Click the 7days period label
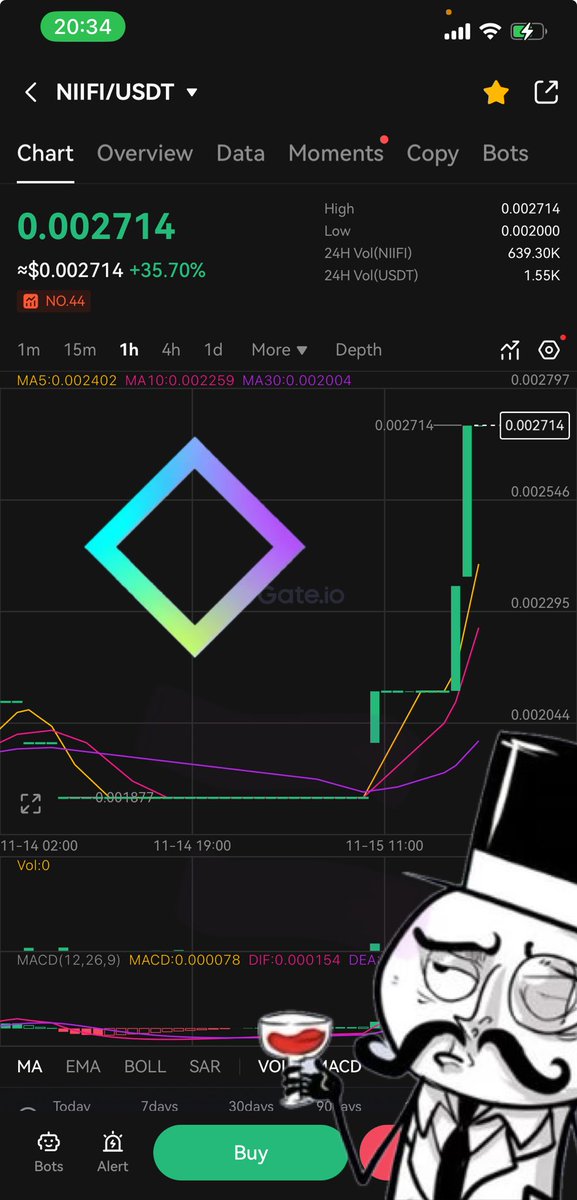This screenshot has height=1200, width=577. click(161, 1106)
